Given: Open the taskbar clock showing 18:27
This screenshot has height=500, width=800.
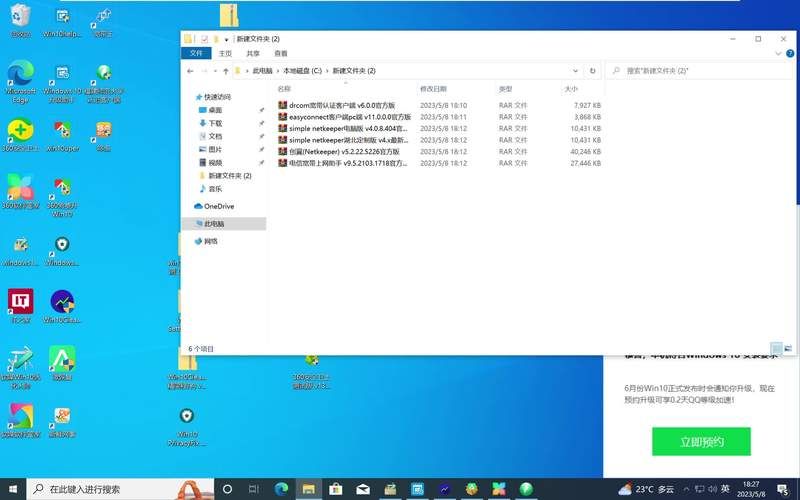Looking at the screenshot, I should coord(751,489).
